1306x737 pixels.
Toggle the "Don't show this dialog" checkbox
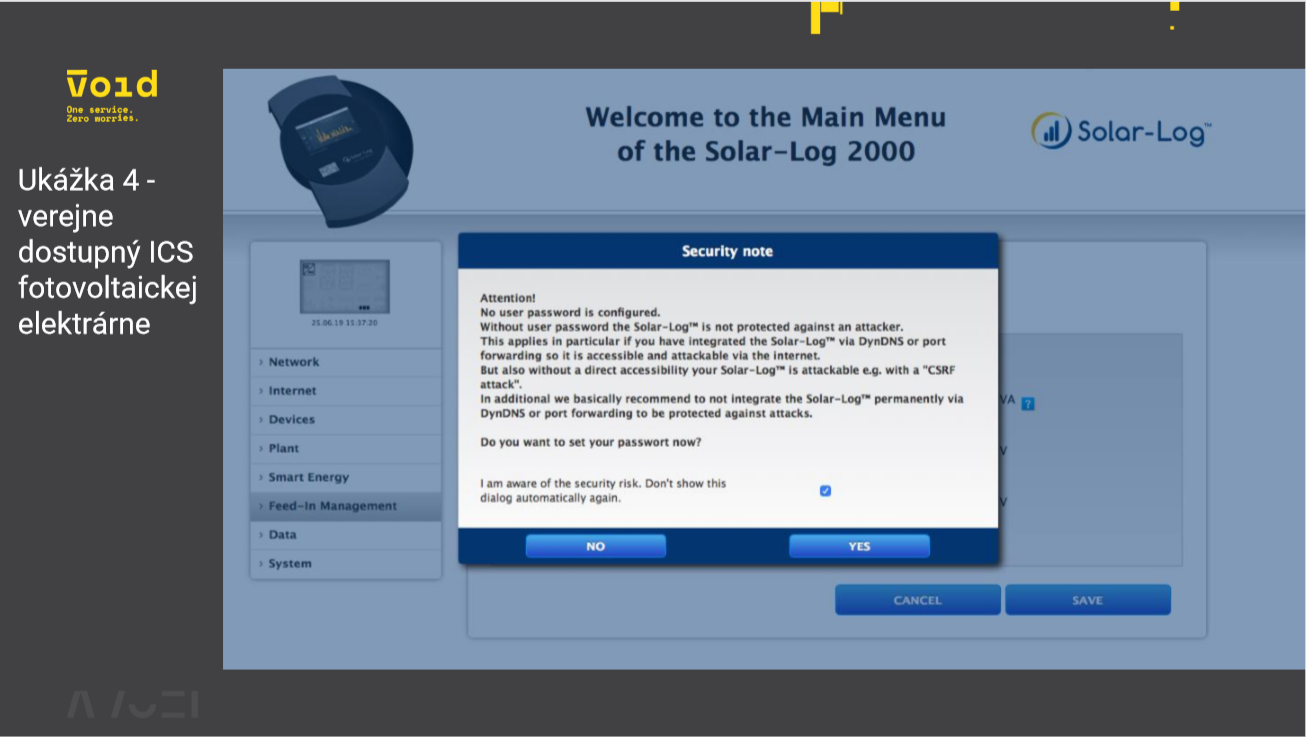(x=825, y=491)
